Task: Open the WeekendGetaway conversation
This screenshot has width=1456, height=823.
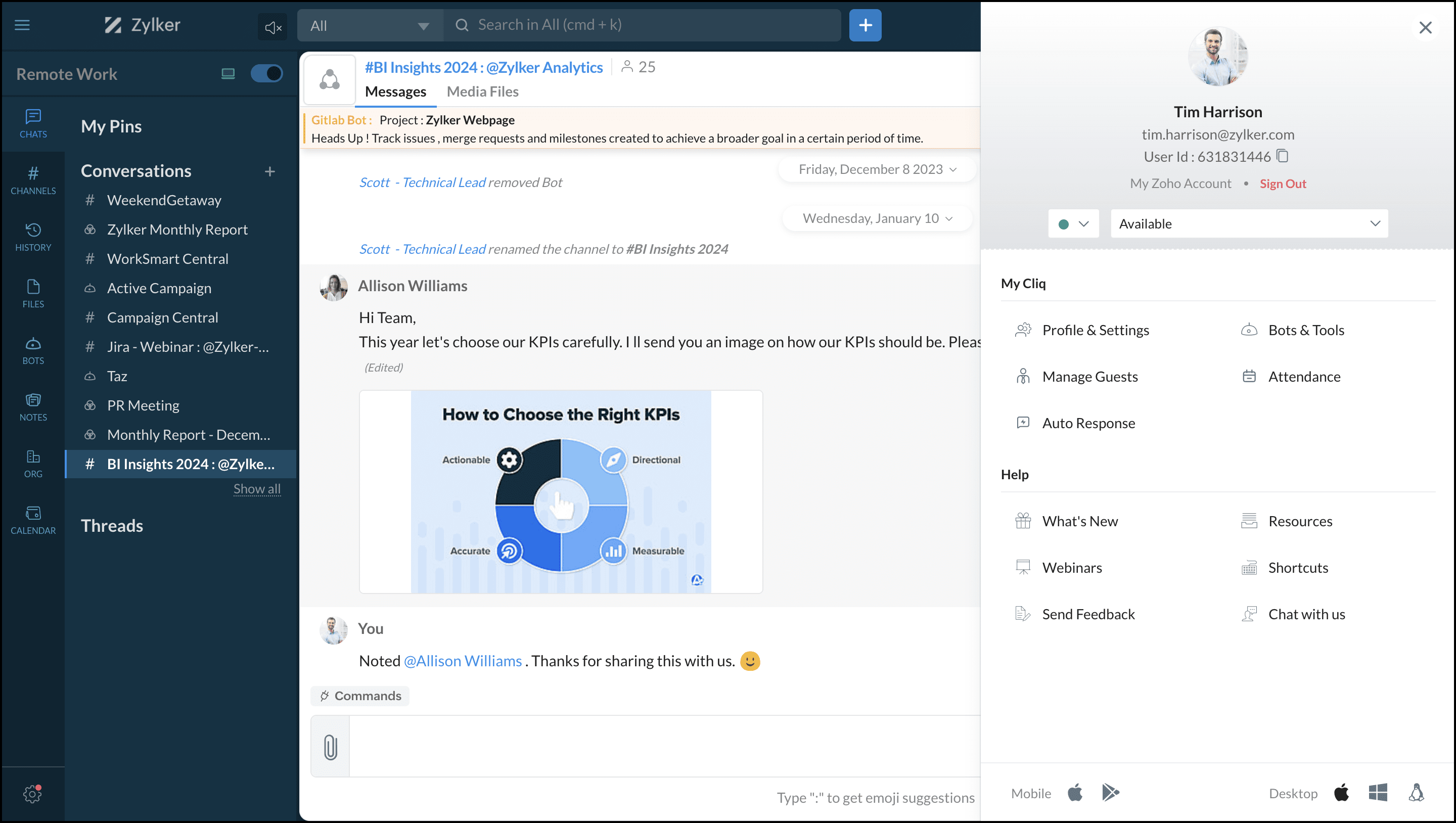Action: pyautogui.click(x=181, y=200)
